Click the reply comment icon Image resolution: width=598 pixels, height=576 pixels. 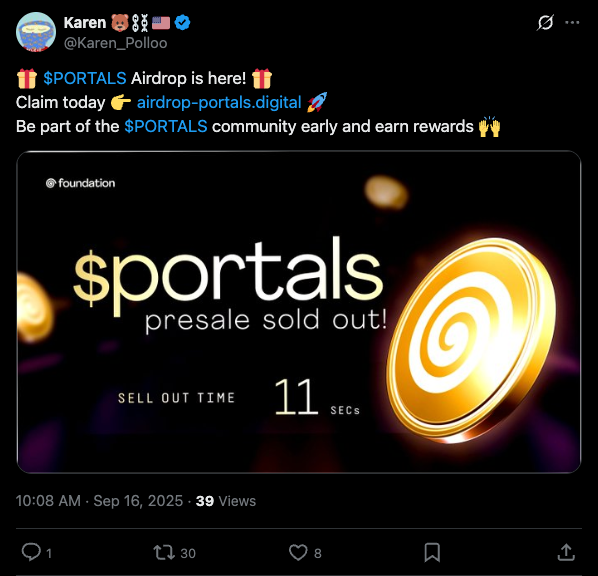click(31, 552)
